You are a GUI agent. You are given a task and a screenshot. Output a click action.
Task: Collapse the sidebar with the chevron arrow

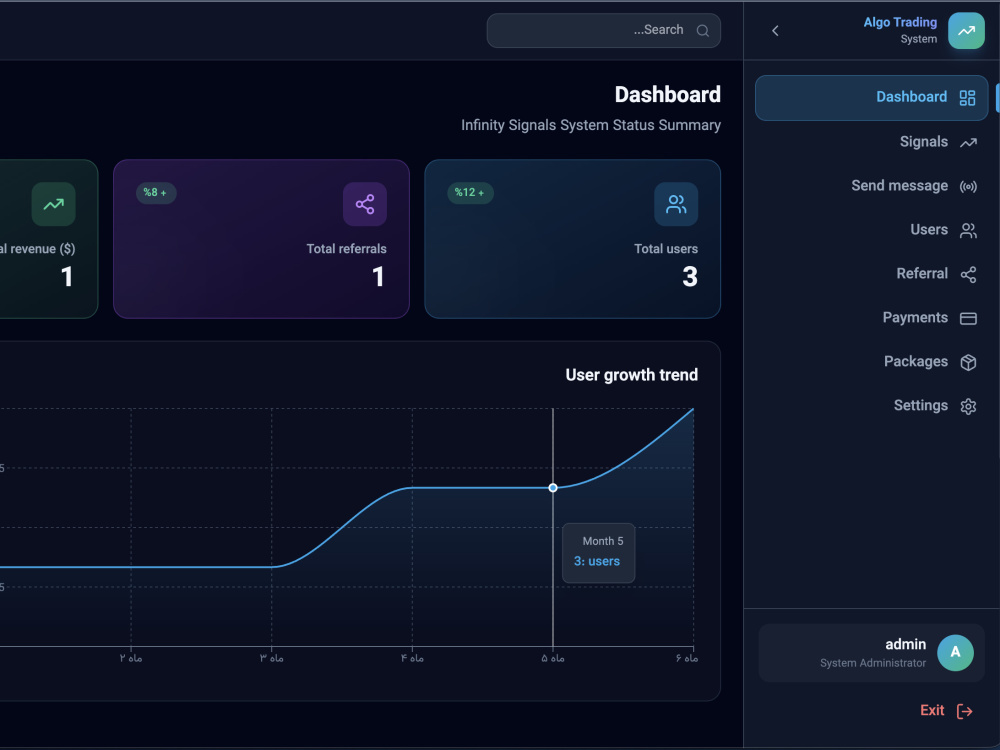pos(776,31)
